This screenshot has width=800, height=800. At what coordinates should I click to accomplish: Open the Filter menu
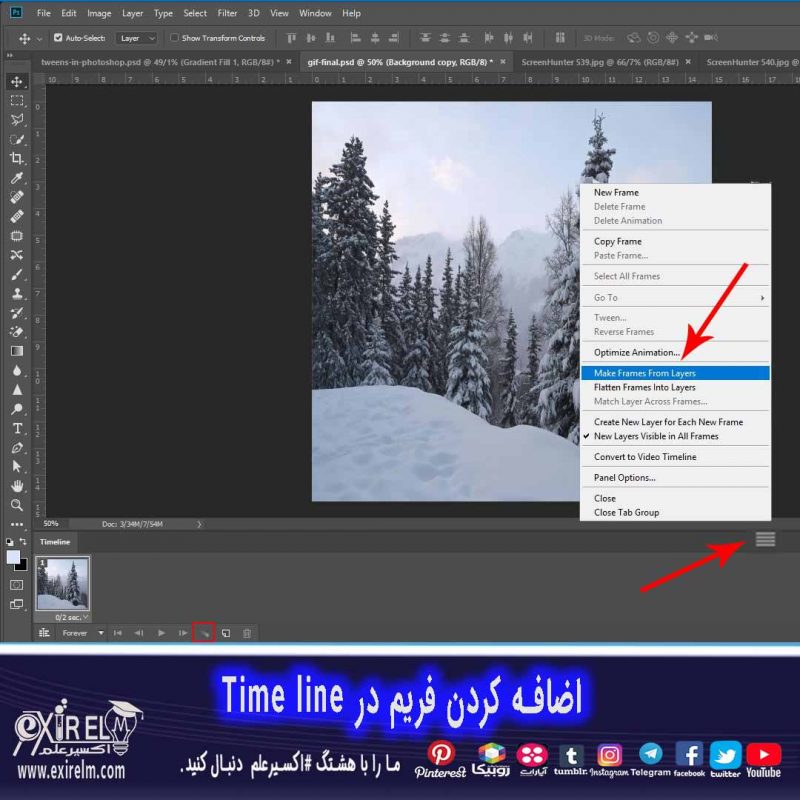(227, 13)
